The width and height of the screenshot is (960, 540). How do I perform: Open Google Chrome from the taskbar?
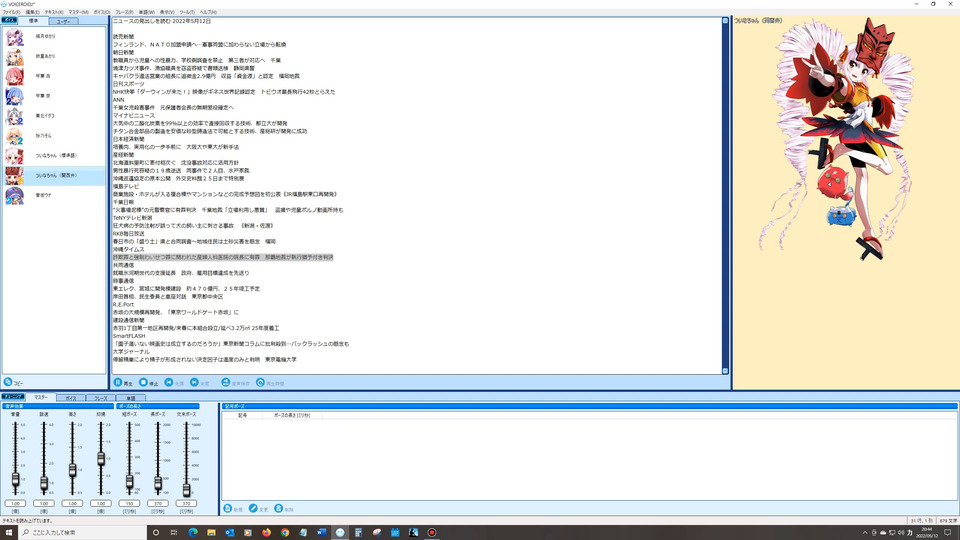(x=285, y=532)
